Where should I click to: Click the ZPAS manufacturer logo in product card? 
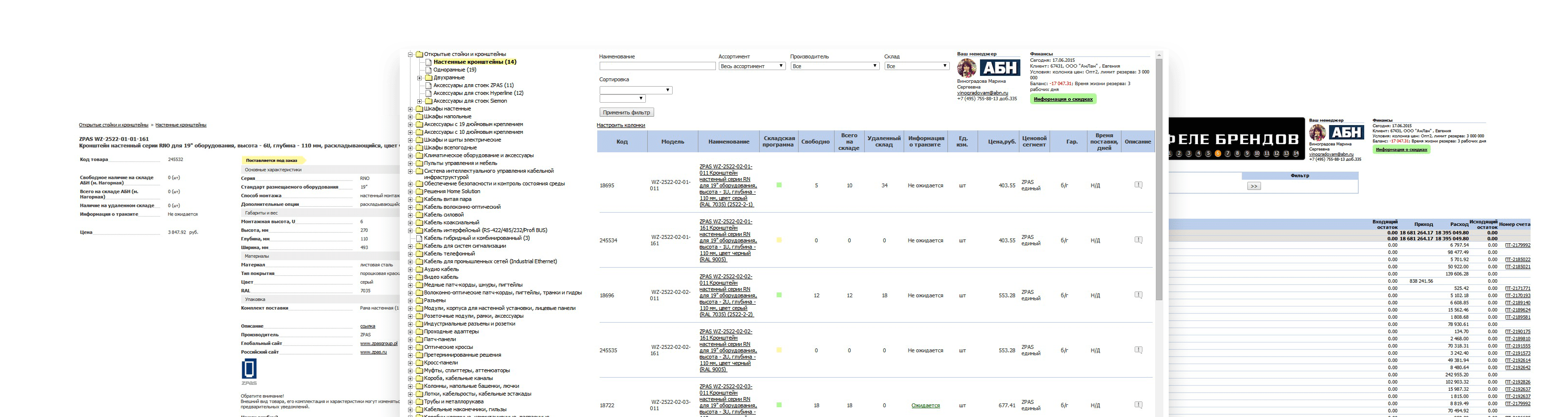coord(249,371)
